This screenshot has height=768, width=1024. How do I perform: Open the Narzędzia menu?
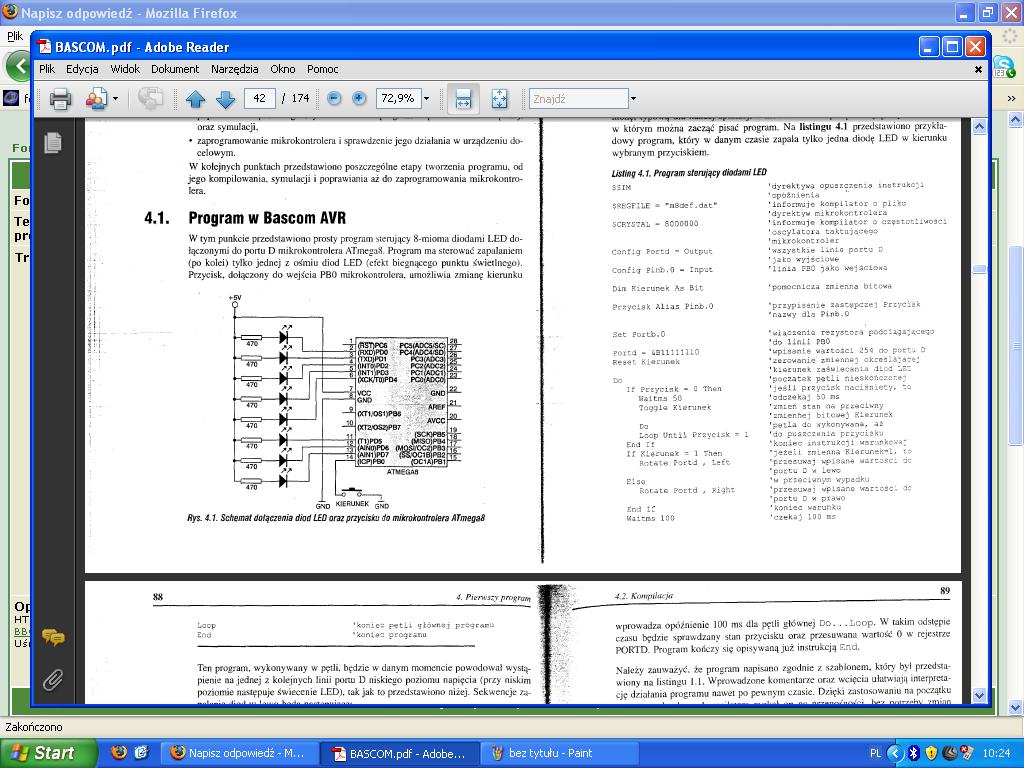coord(234,69)
